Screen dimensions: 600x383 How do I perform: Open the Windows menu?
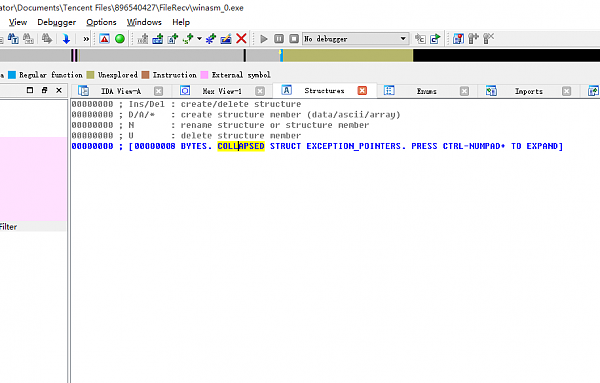144,22
